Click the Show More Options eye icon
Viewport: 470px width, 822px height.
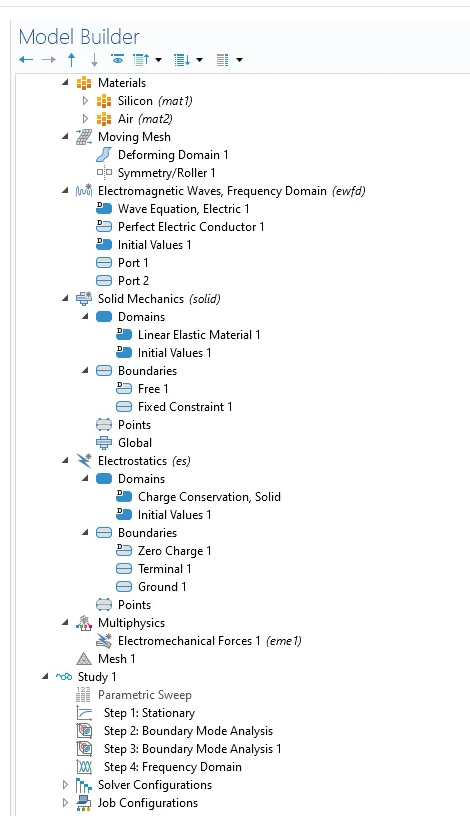coord(117,60)
